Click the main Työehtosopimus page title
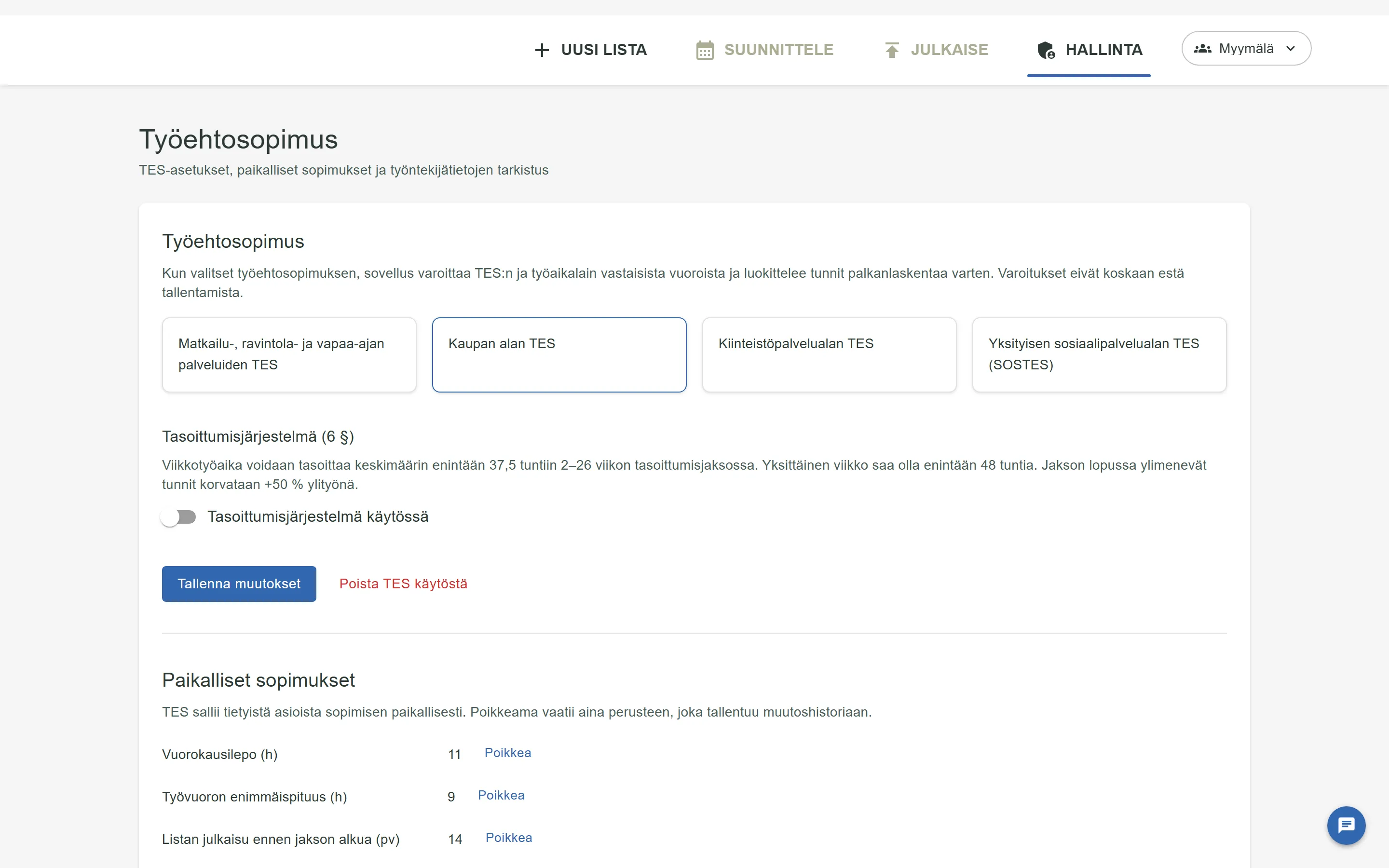 (238, 139)
